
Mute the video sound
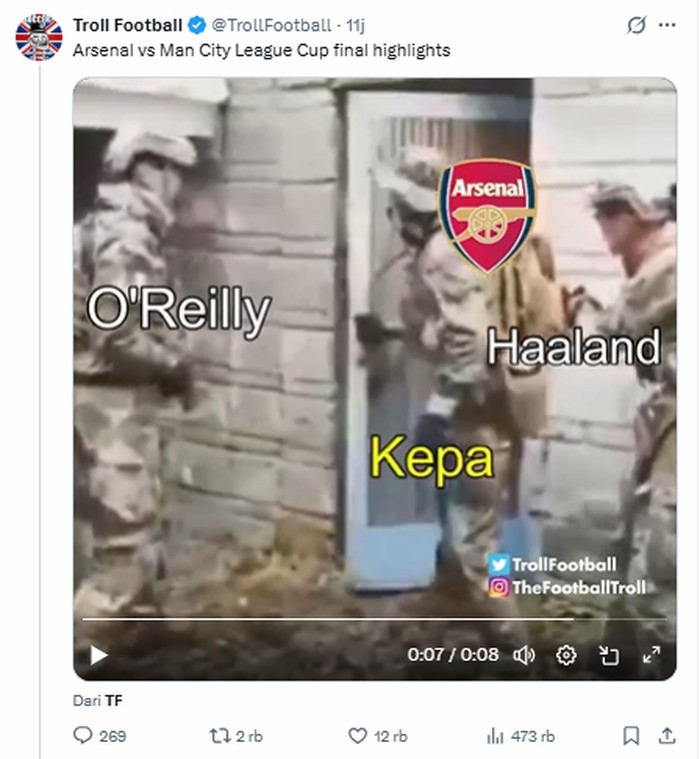pos(524,655)
